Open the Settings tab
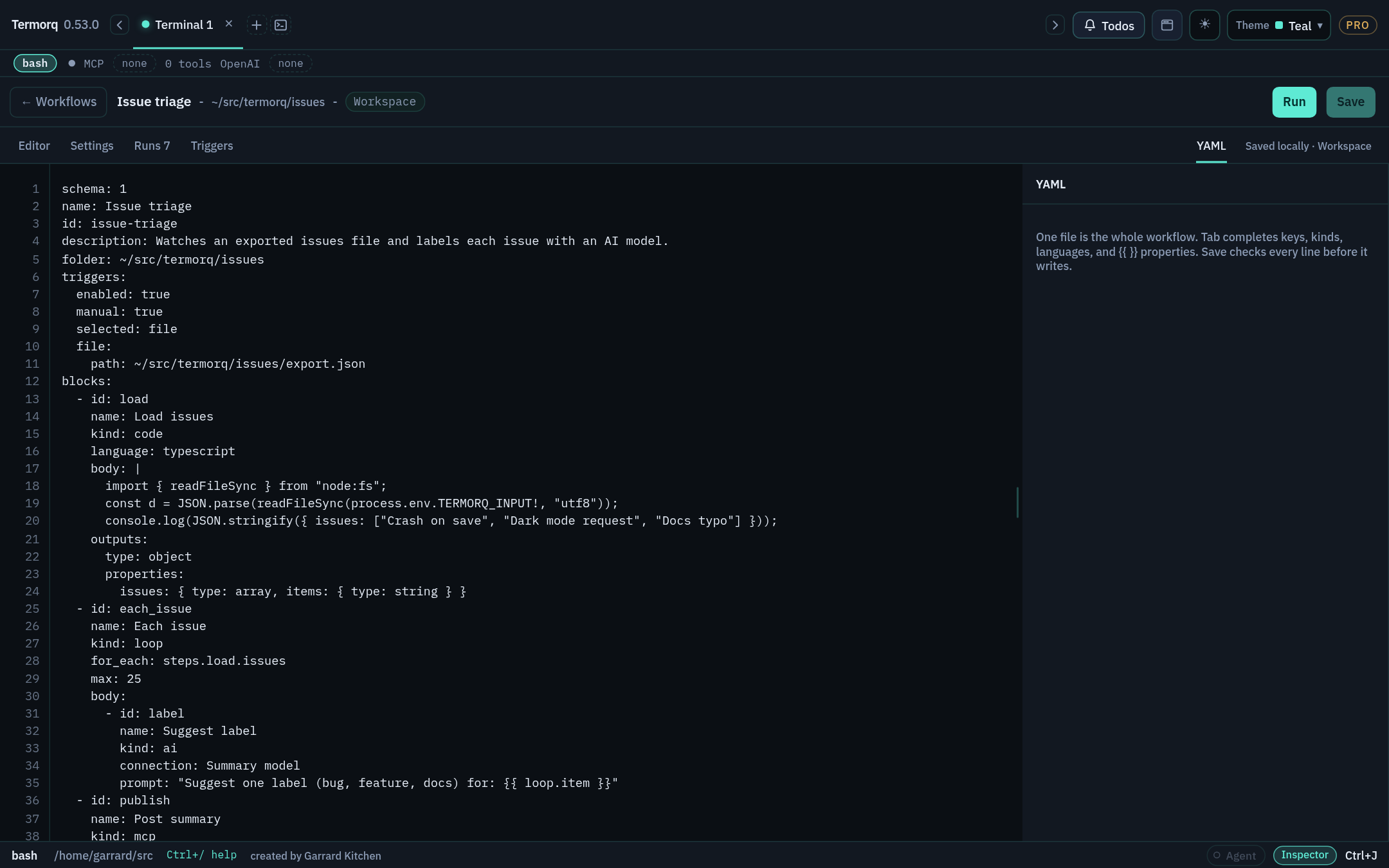1389x868 pixels. pyautogui.click(x=92, y=146)
